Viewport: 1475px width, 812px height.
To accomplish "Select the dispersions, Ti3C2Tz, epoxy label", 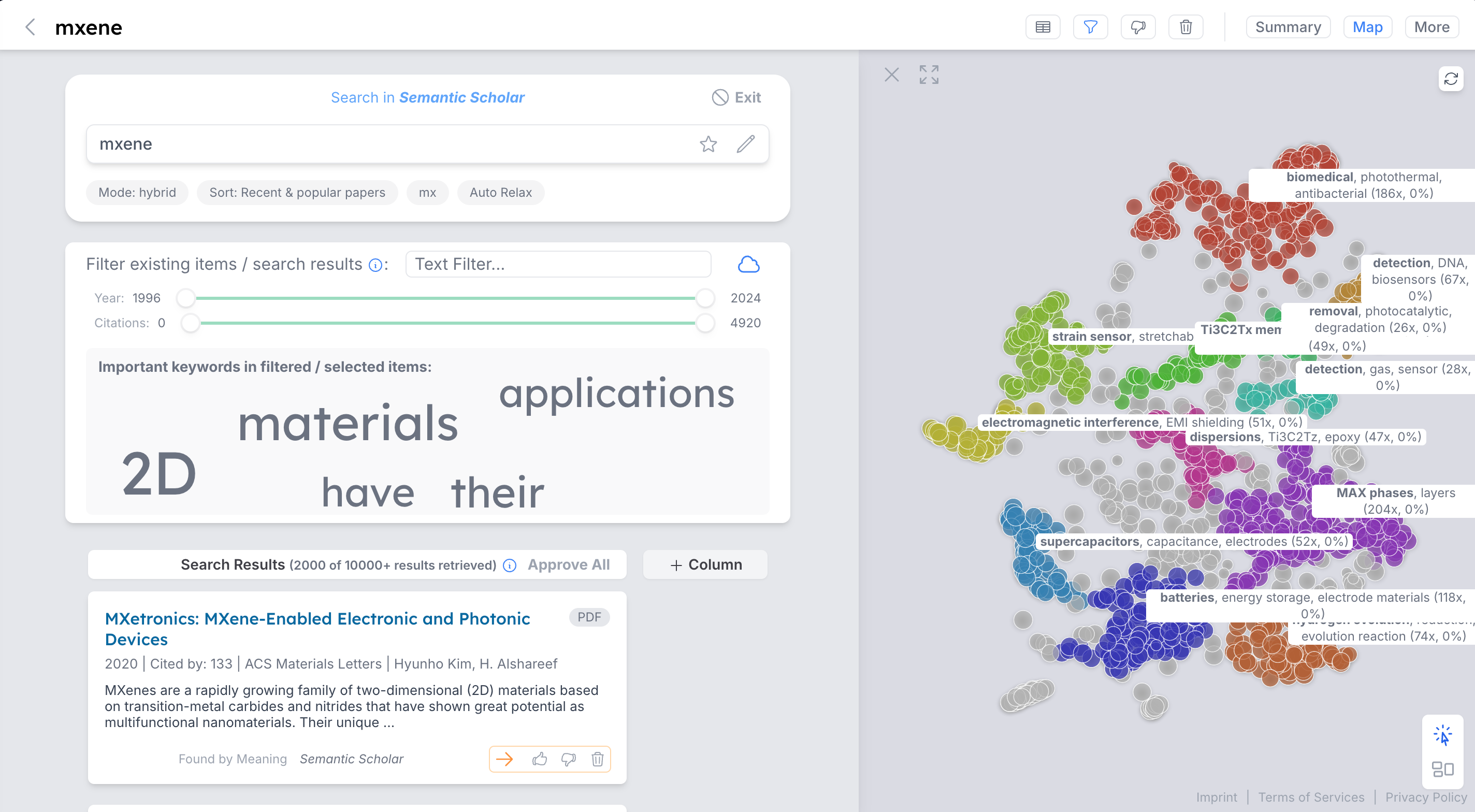I will click(1305, 437).
